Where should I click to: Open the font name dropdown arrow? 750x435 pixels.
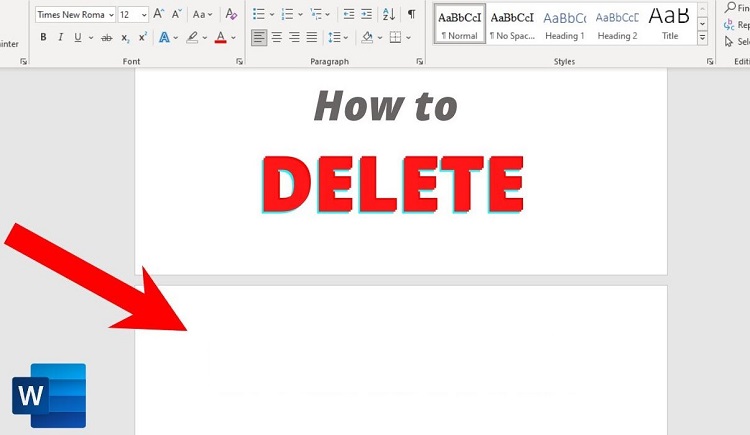click(111, 15)
